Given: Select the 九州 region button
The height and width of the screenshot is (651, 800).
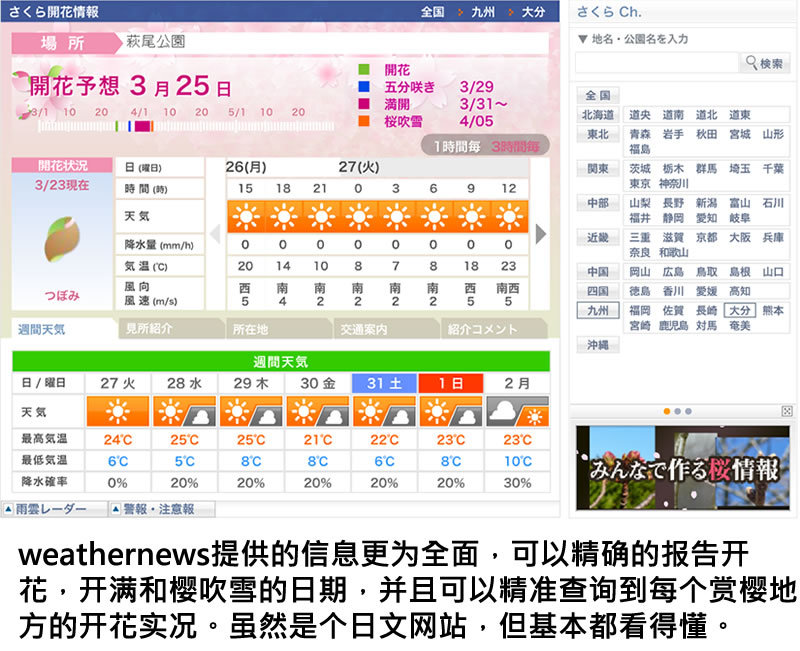Looking at the screenshot, I should pyautogui.click(x=598, y=310).
